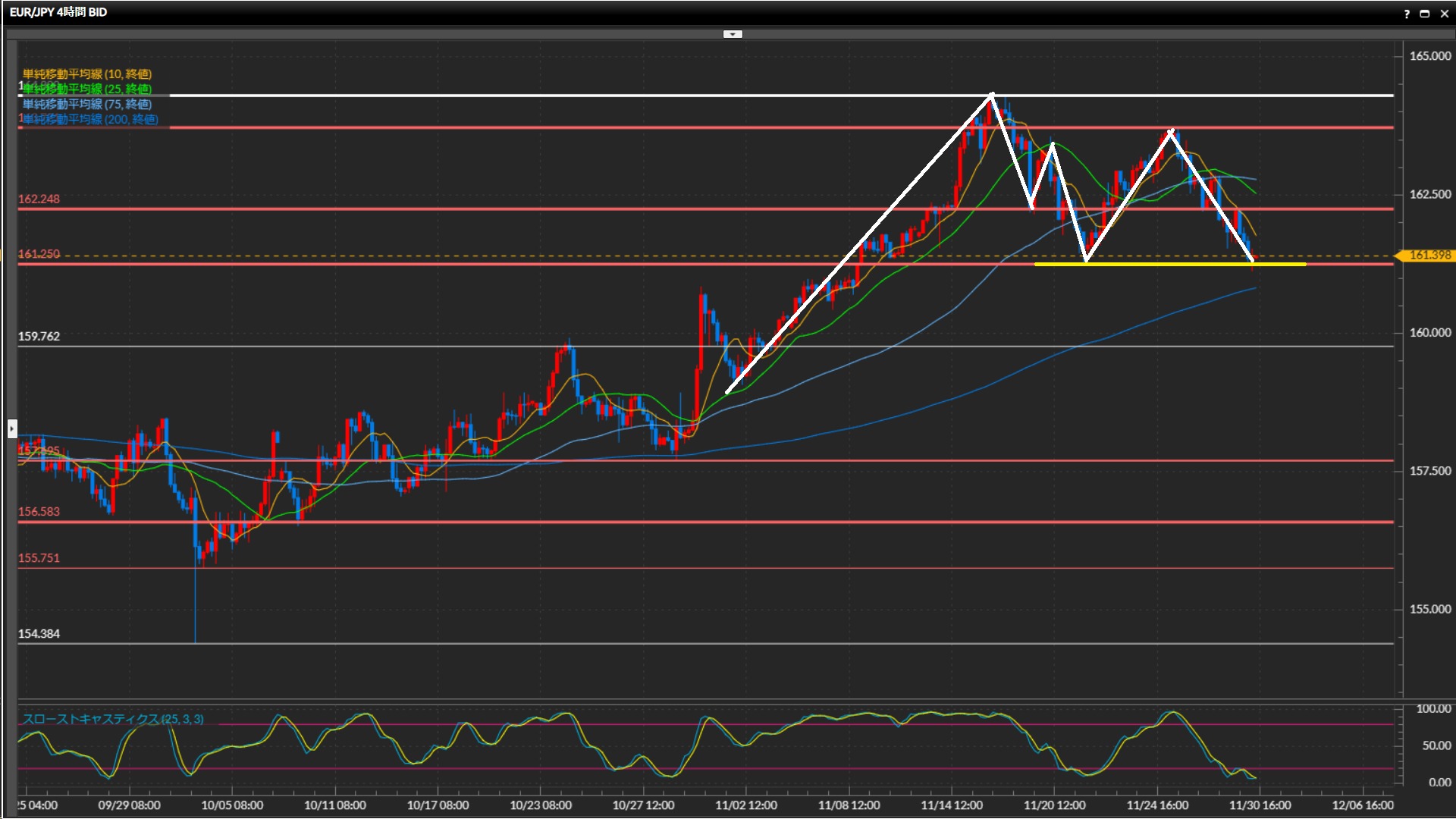Select the 75-period moving average label
The height and width of the screenshot is (819, 1456).
[86, 104]
